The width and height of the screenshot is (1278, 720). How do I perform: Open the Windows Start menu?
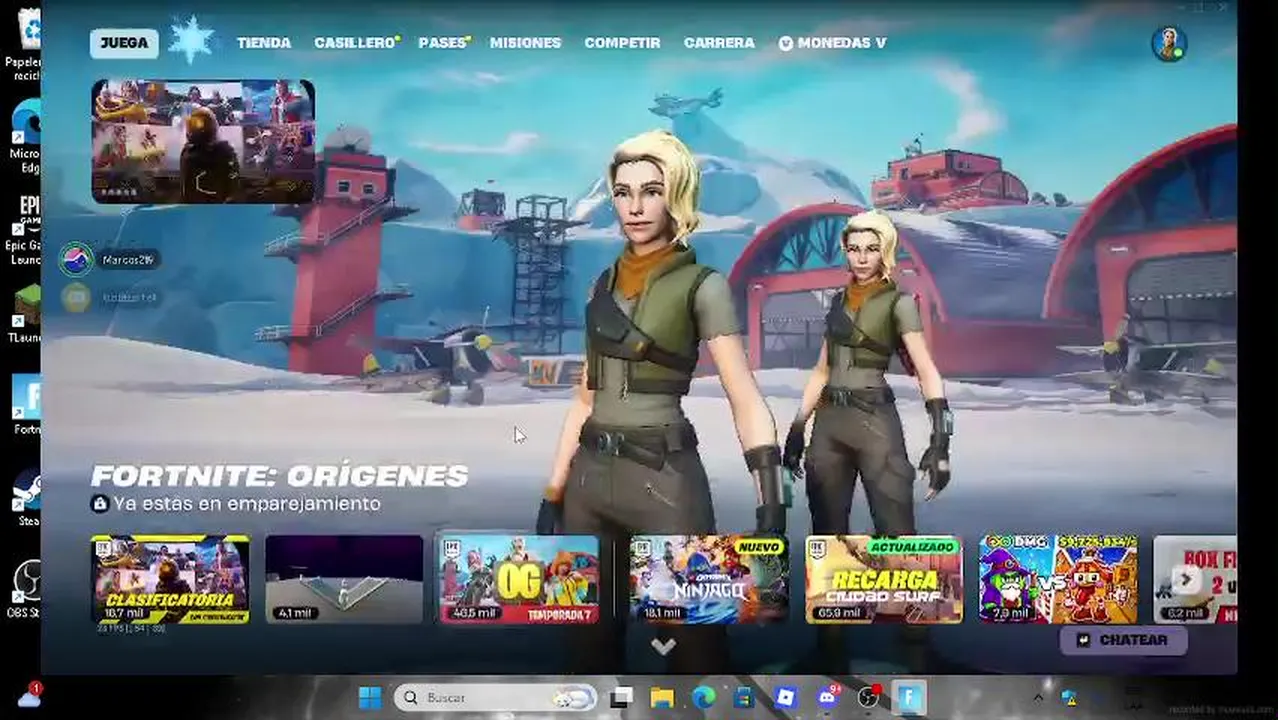coord(369,697)
